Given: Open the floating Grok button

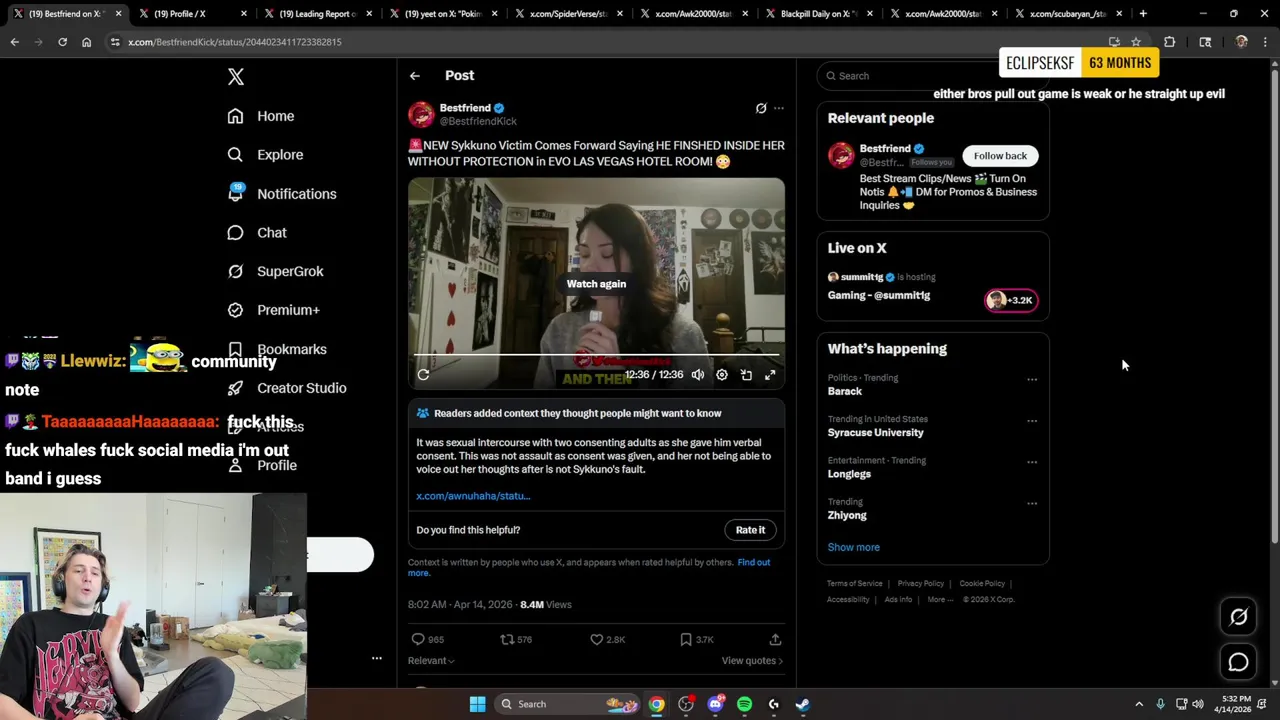Looking at the screenshot, I should tap(1238, 617).
